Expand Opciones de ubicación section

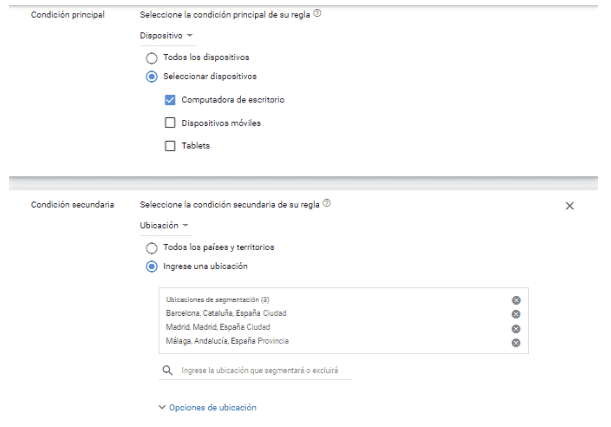point(207,407)
